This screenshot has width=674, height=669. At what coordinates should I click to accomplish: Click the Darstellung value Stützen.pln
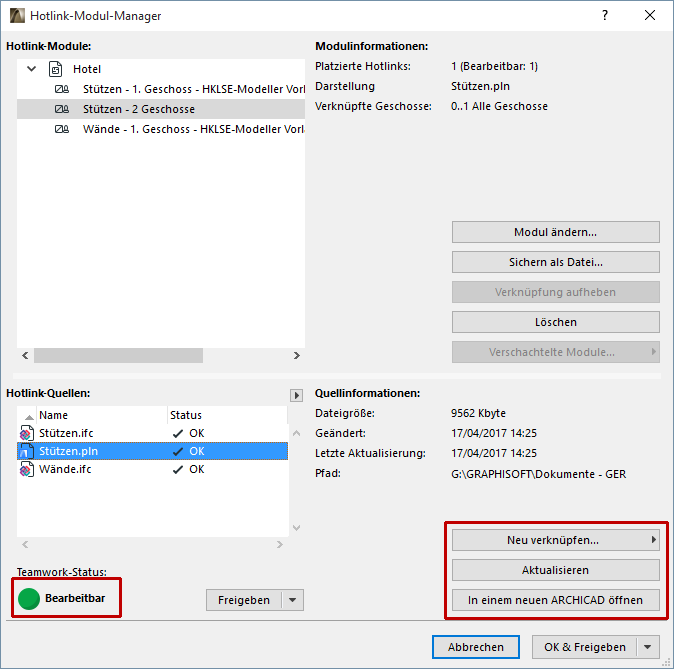point(480,86)
